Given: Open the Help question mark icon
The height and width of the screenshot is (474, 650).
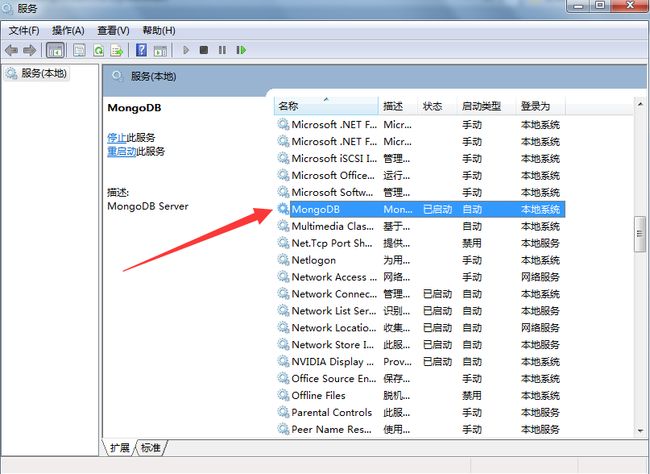Looking at the screenshot, I should (141, 50).
